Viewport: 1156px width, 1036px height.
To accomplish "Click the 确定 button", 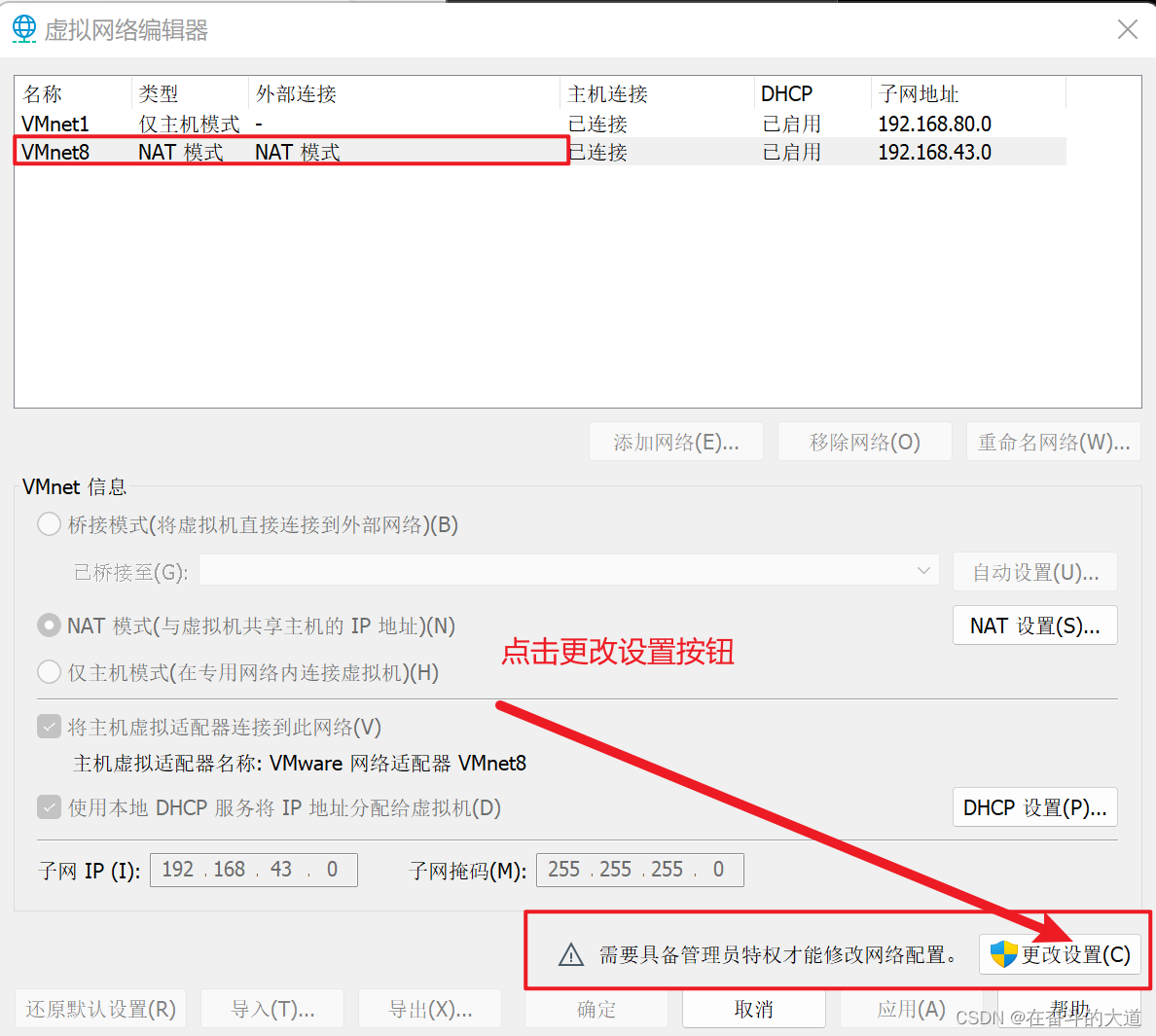I will point(596,1009).
